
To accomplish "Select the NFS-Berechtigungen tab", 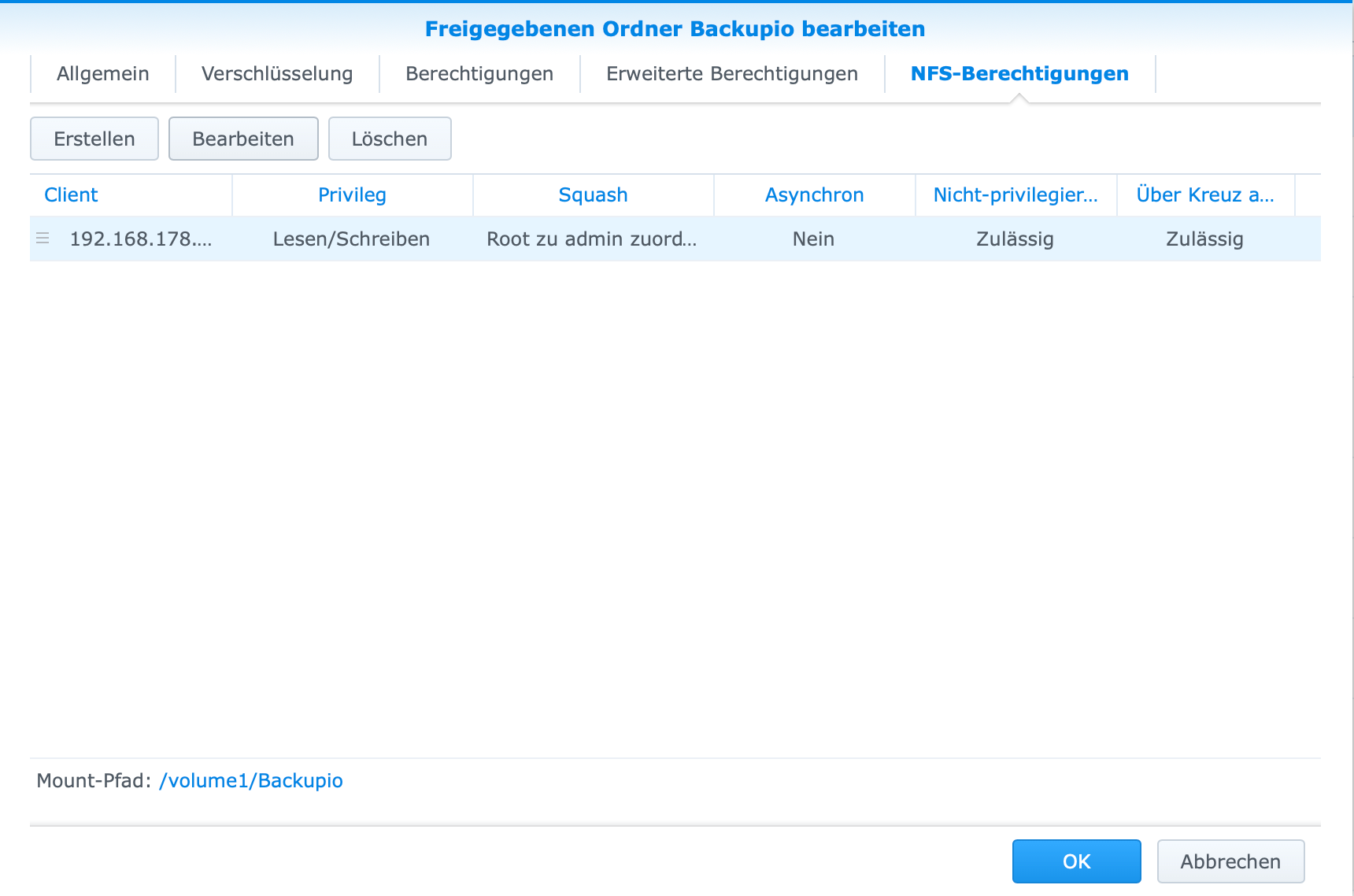I will [1019, 73].
